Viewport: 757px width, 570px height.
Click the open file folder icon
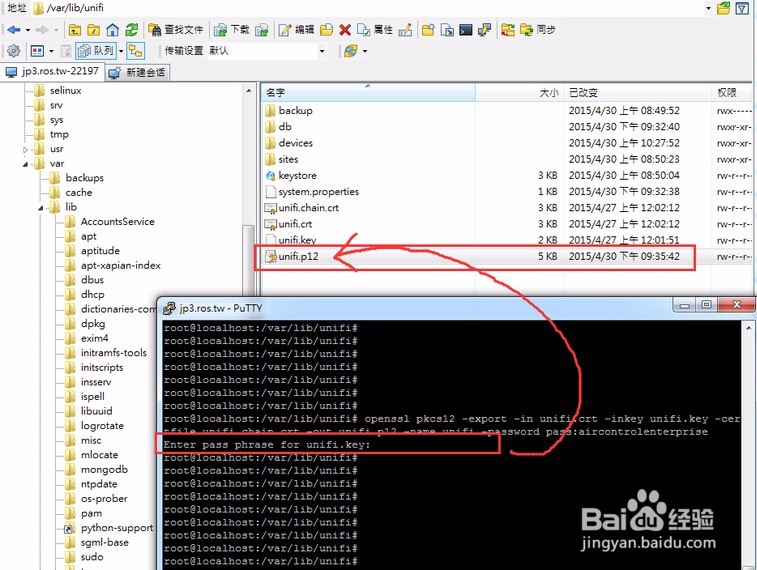(x=326, y=30)
